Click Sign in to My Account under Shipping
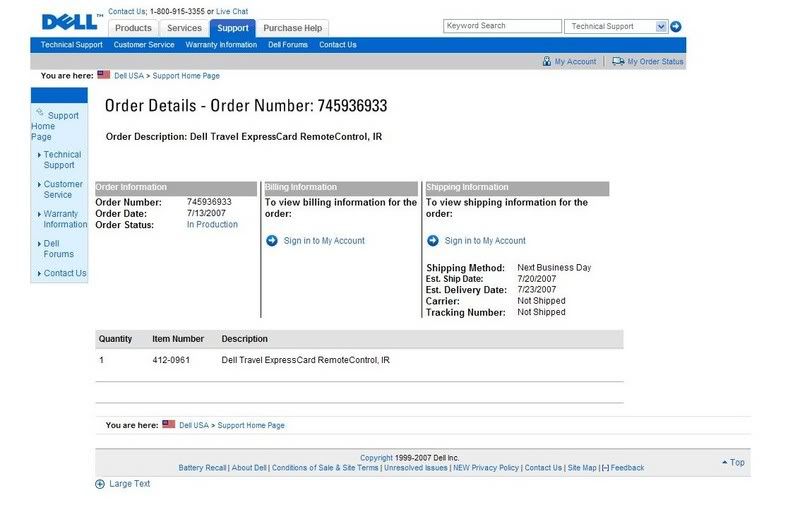Viewport: 800px width, 517px height. click(x=485, y=240)
